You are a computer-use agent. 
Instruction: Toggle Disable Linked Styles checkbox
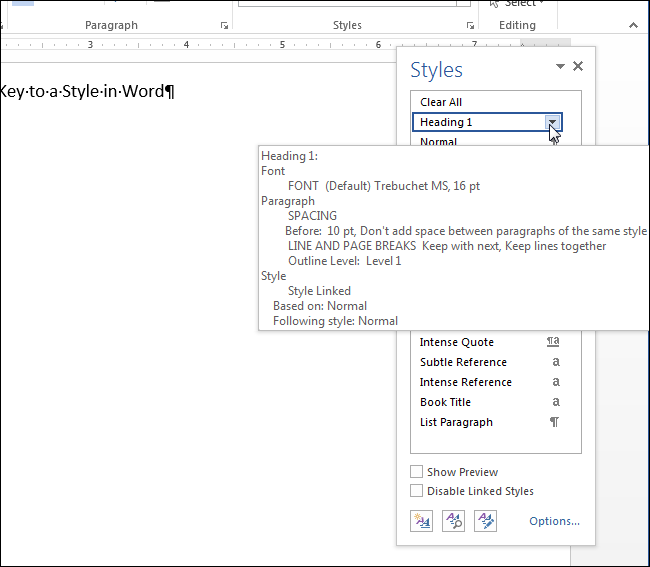click(x=417, y=491)
